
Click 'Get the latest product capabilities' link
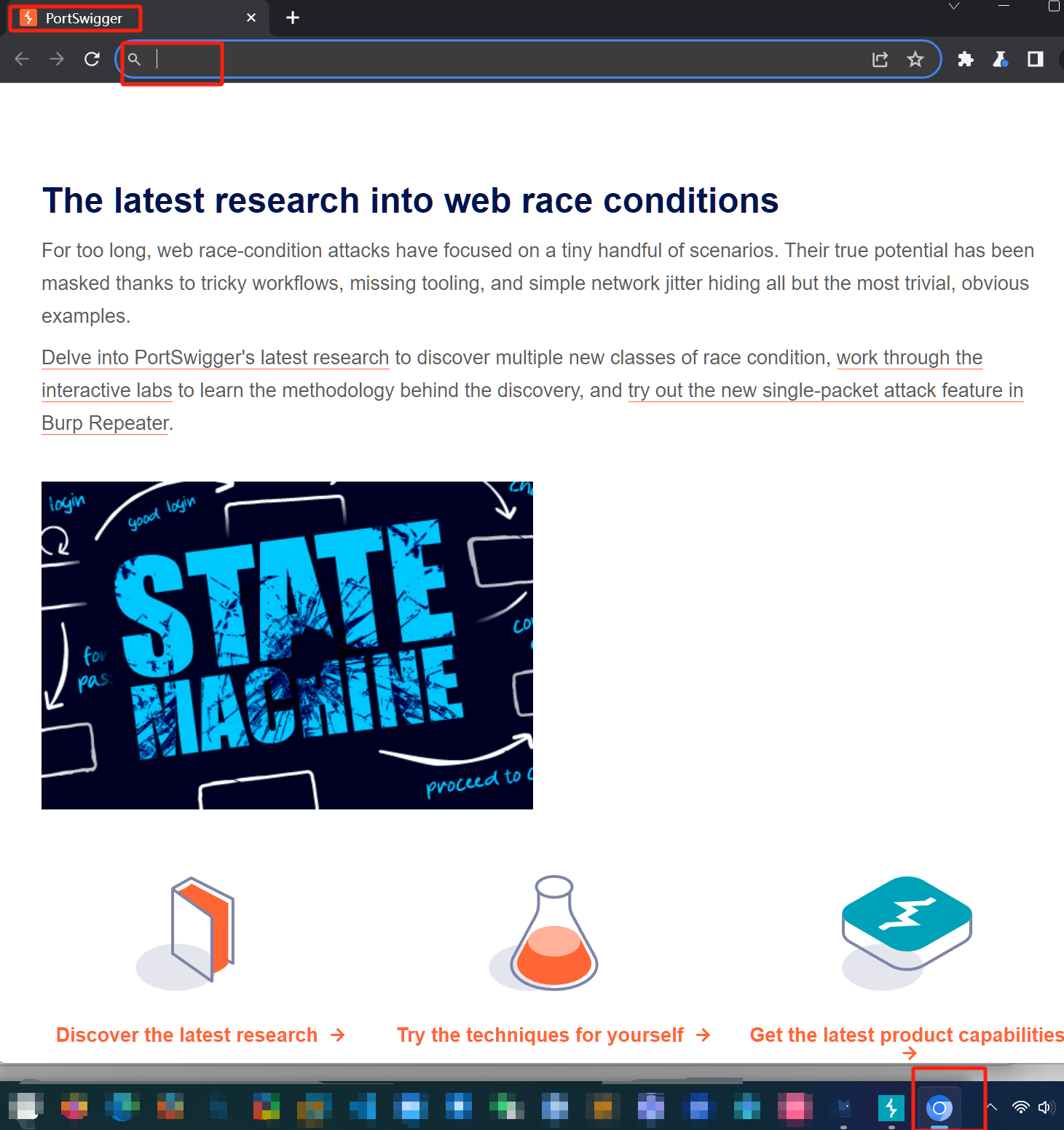point(907,1035)
